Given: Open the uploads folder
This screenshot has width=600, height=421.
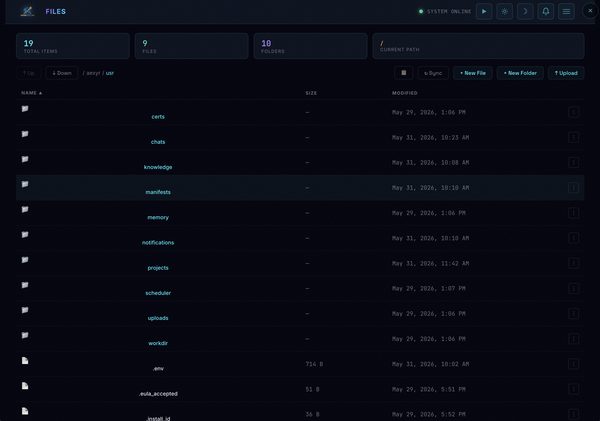Looking at the screenshot, I should [158, 318].
